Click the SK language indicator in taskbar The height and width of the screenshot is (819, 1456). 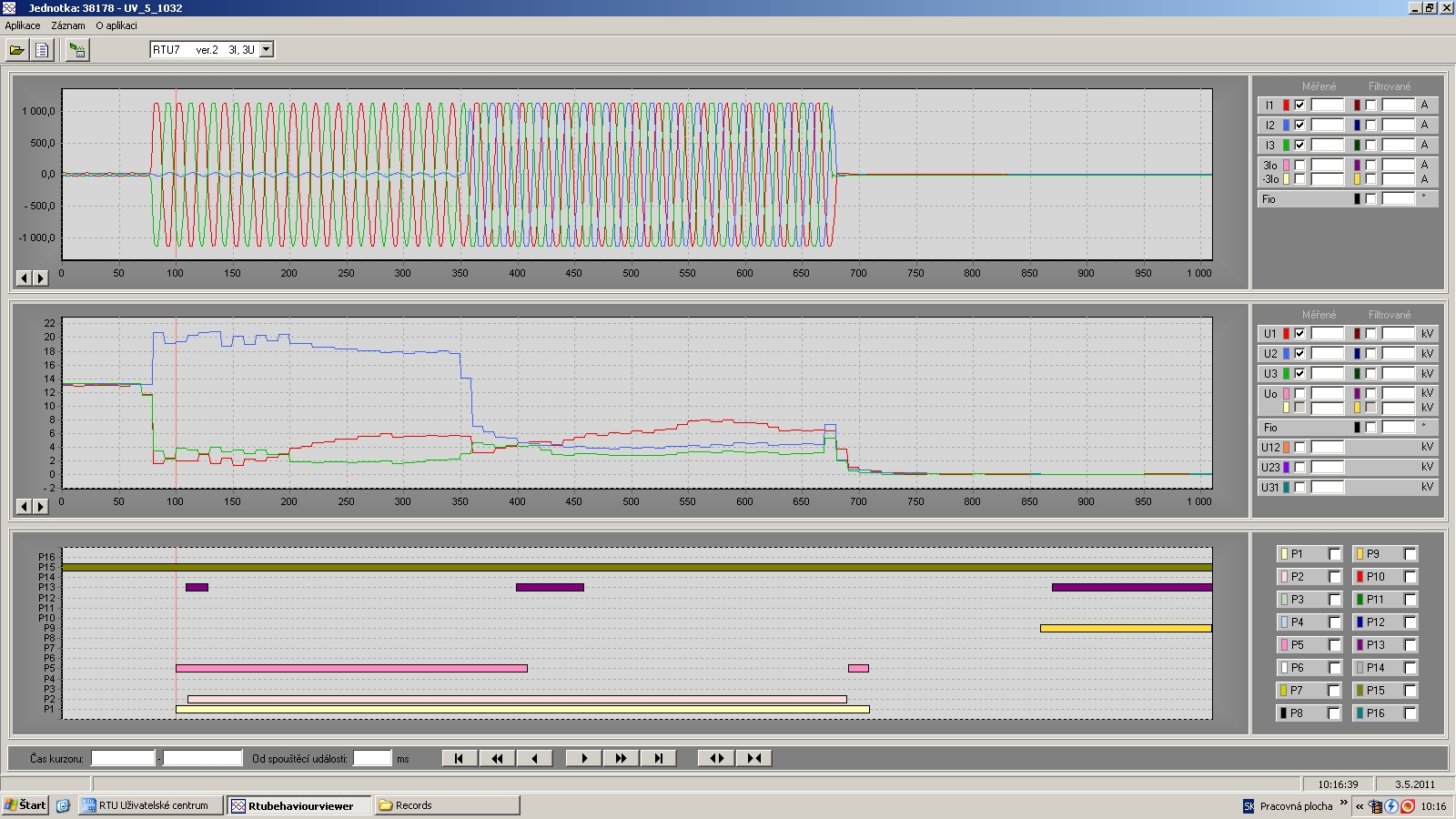point(1249,806)
